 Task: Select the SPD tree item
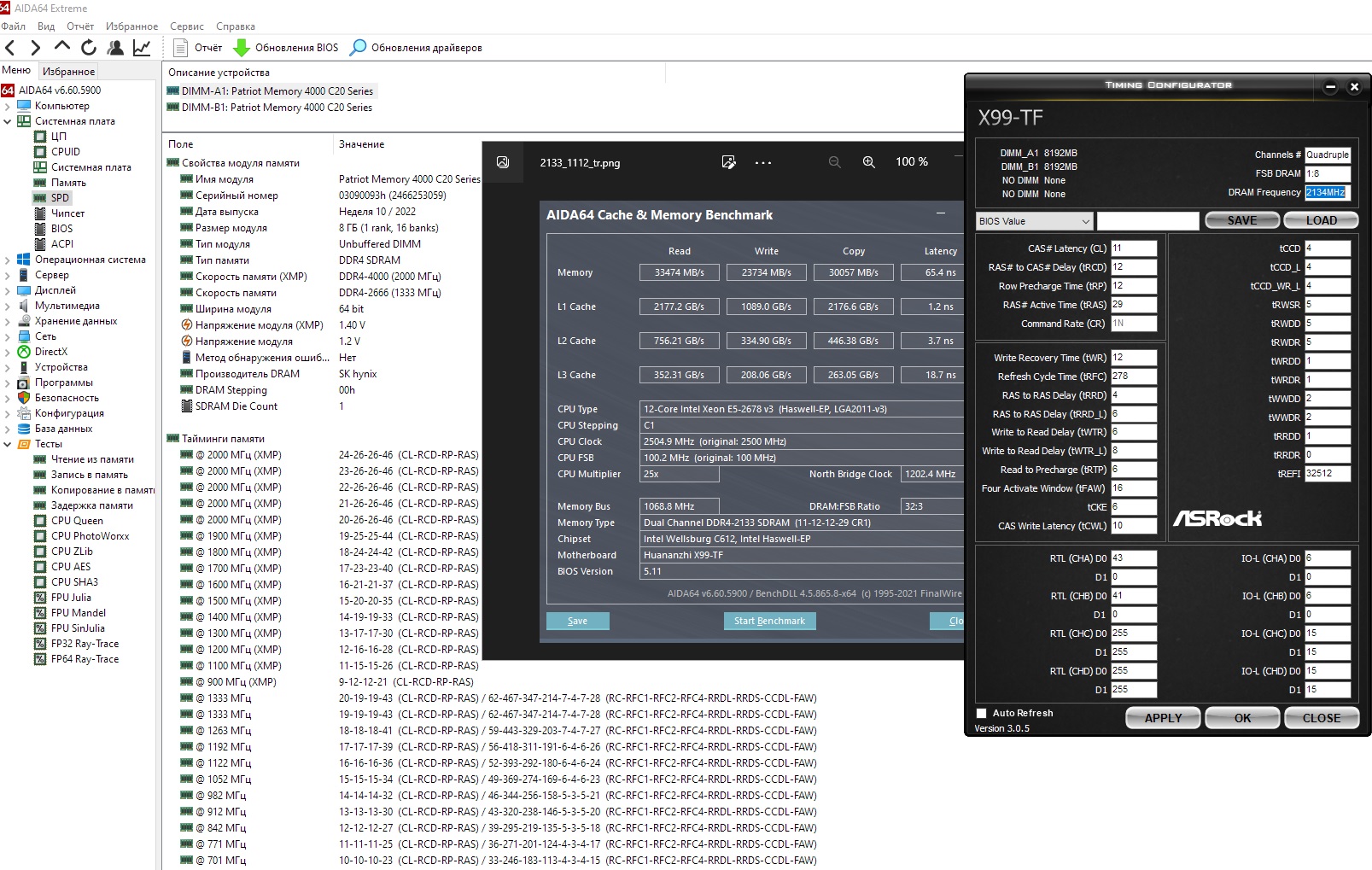tap(60, 198)
